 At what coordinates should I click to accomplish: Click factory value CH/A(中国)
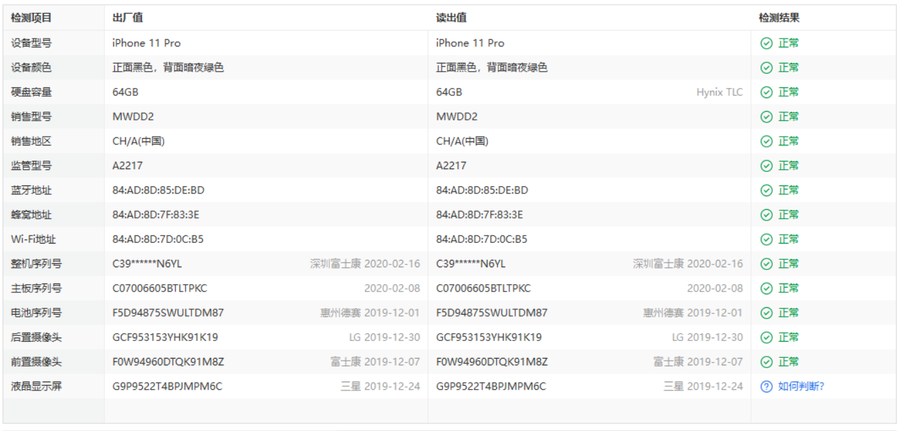[x=138, y=141]
